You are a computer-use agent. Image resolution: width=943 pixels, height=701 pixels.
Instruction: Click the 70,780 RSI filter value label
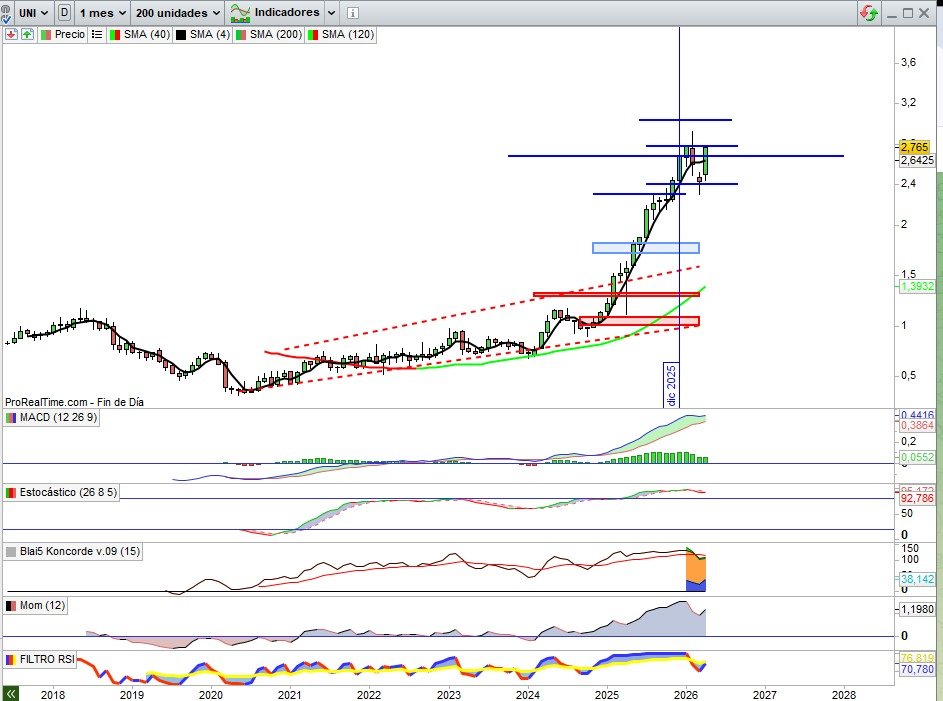pyautogui.click(x=917, y=669)
